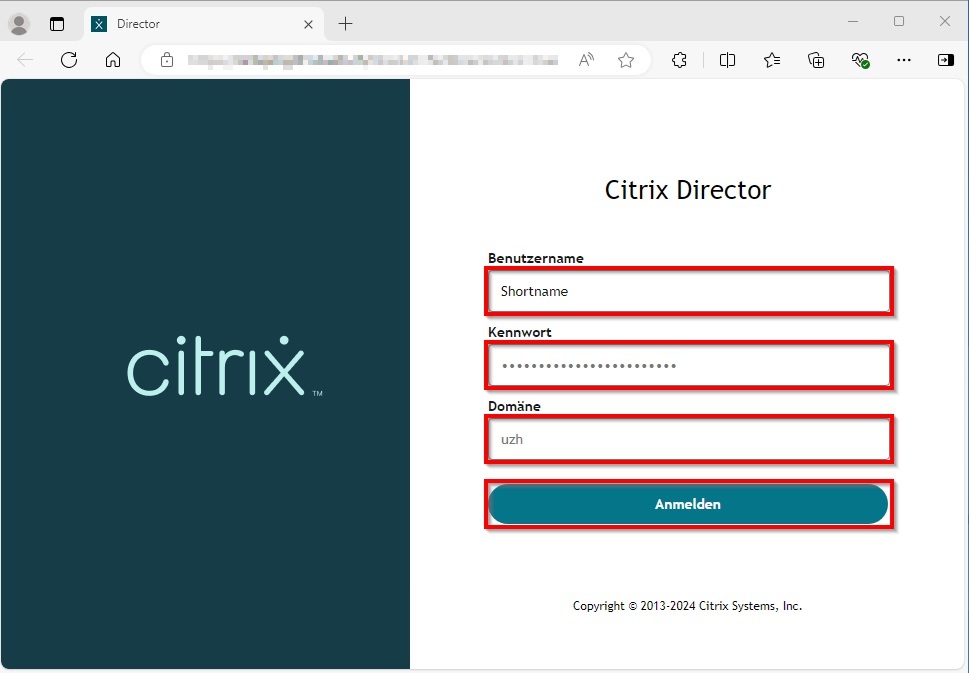Open the Copilot sidebar icon

coord(945,60)
